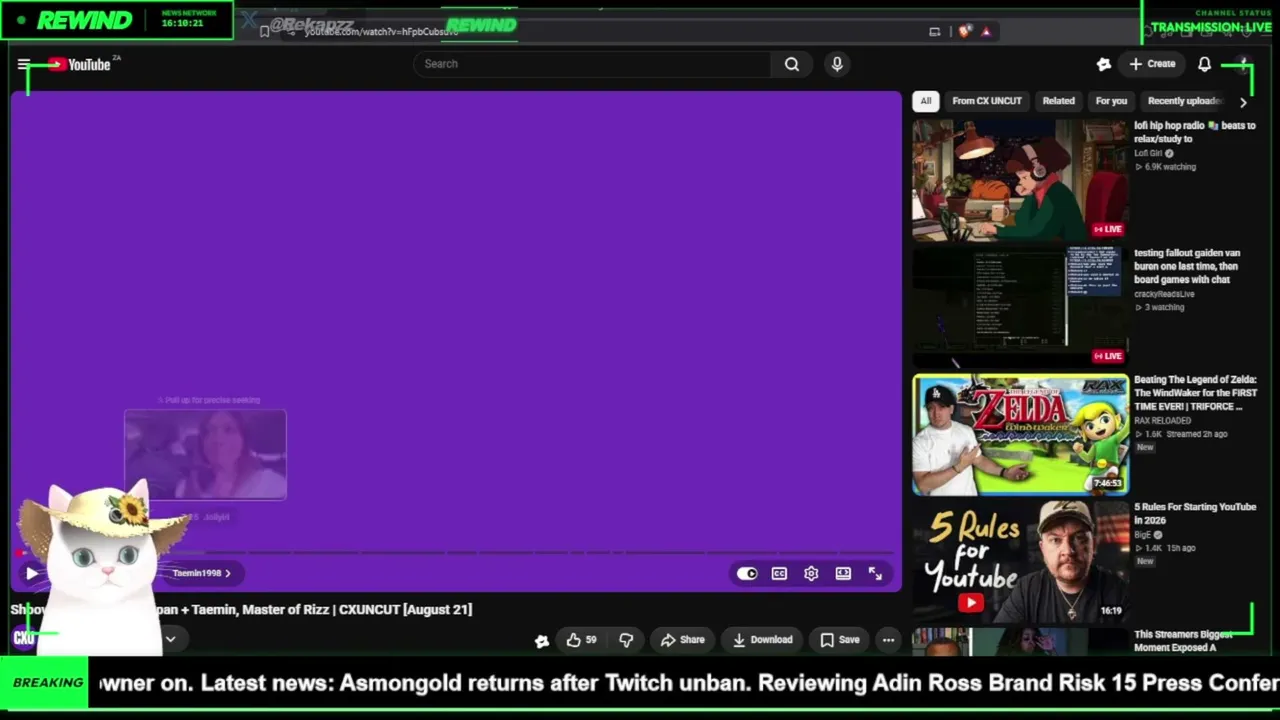Click the install/cast icon in the address bar
Viewport: 1280px width, 720px height.
[x=935, y=32]
